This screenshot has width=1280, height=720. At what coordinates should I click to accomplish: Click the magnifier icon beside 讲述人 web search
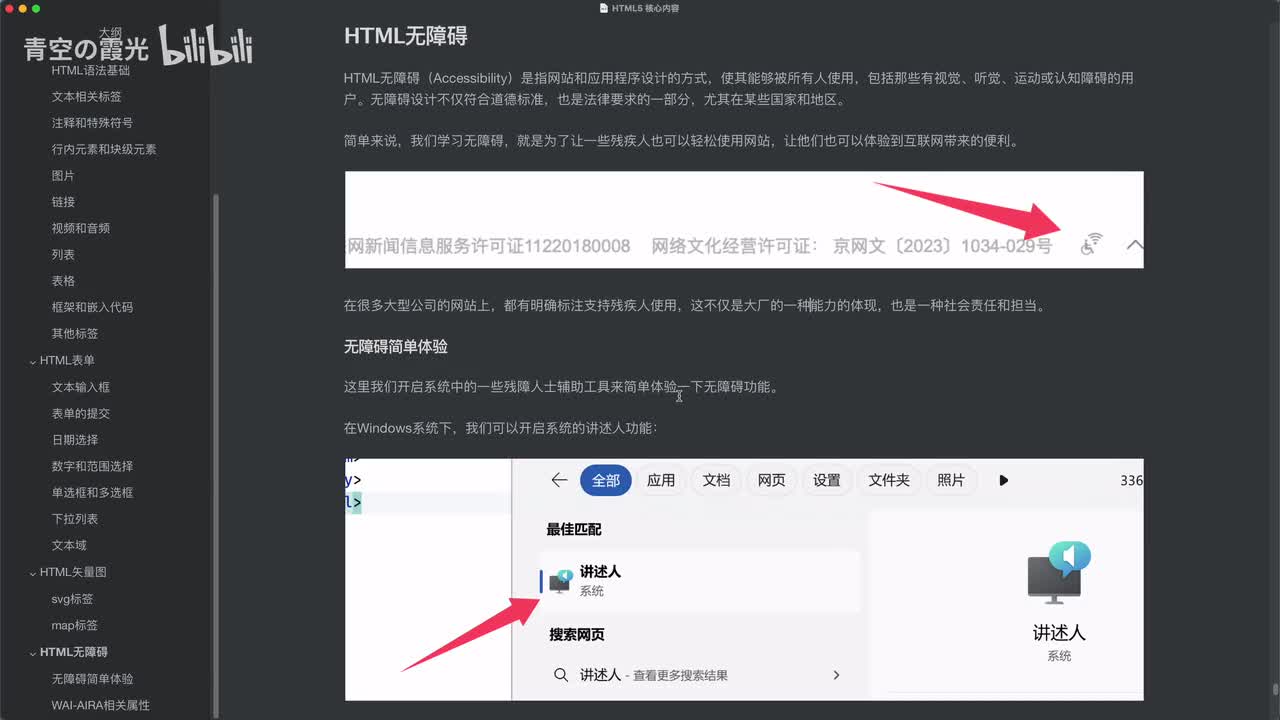coord(561,675)
